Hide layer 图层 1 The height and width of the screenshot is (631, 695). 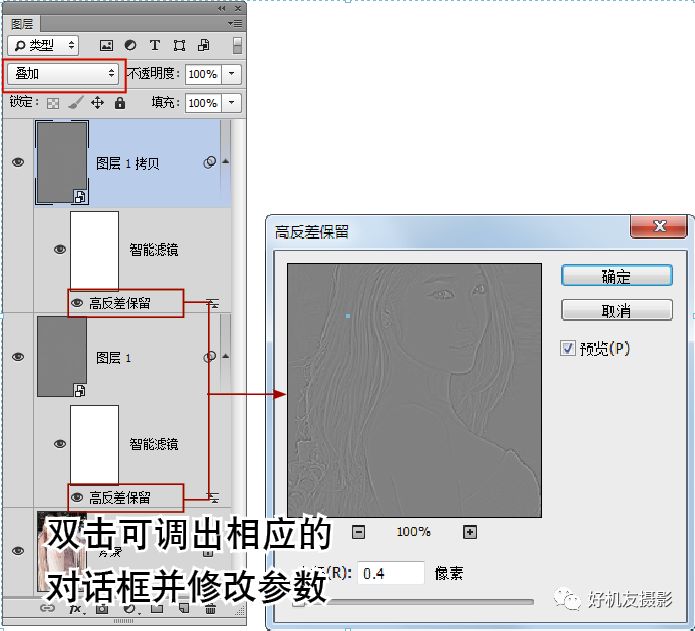point(18,357)
